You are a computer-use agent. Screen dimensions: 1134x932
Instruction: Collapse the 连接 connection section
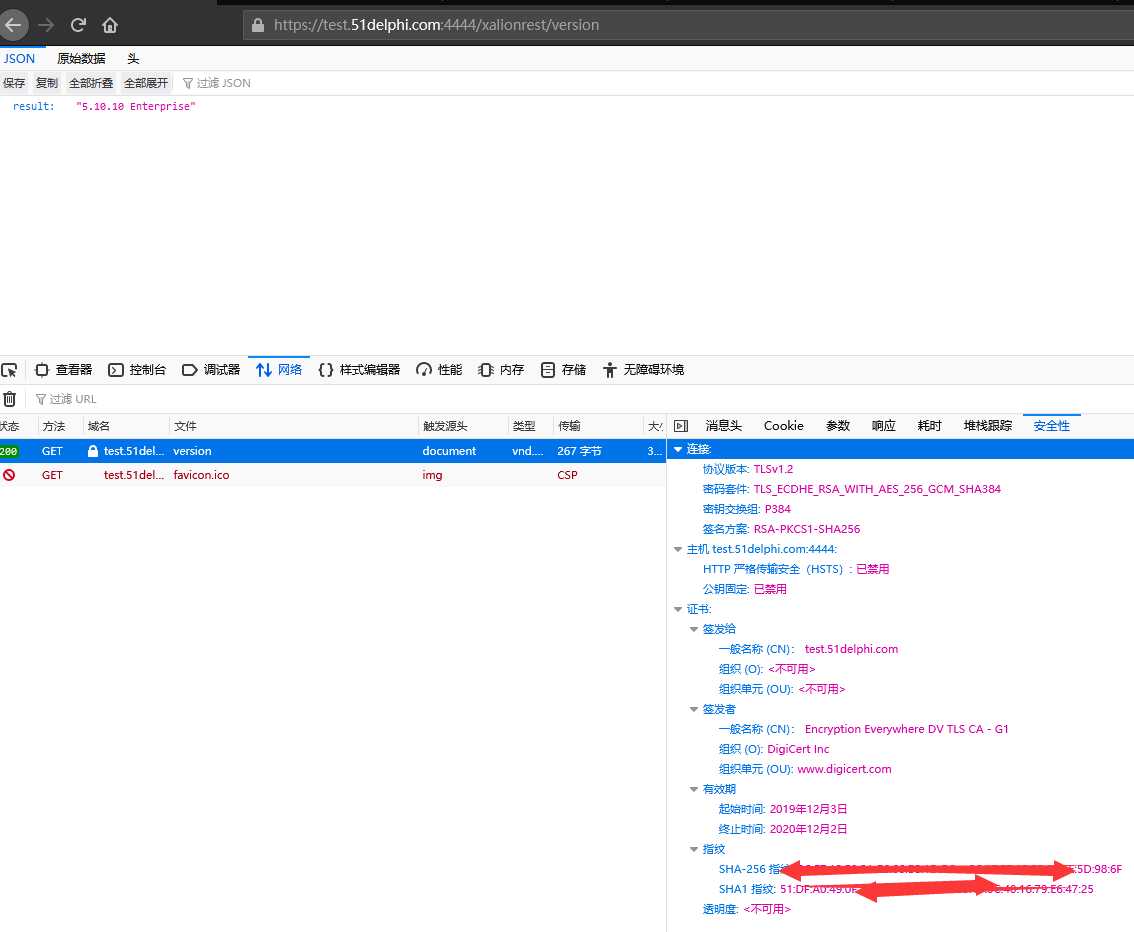click(678, 449)
